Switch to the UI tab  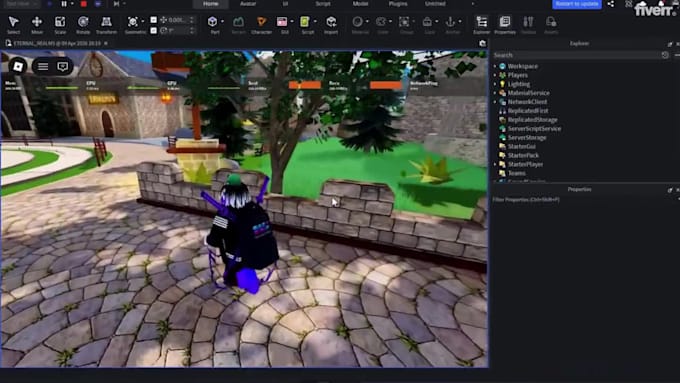click(285, 4)
